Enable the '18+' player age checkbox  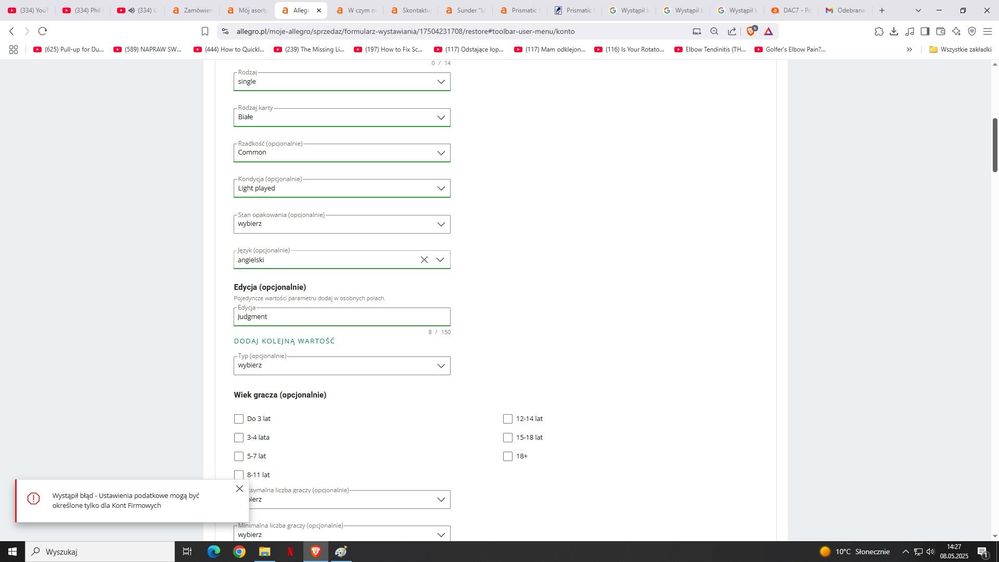tap(508, 456)
